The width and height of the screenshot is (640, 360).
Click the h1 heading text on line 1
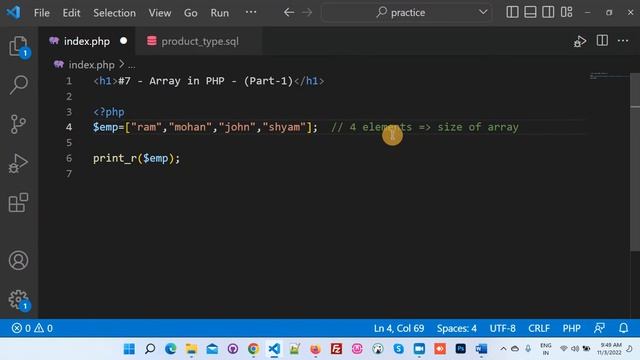tap(206, 81)
